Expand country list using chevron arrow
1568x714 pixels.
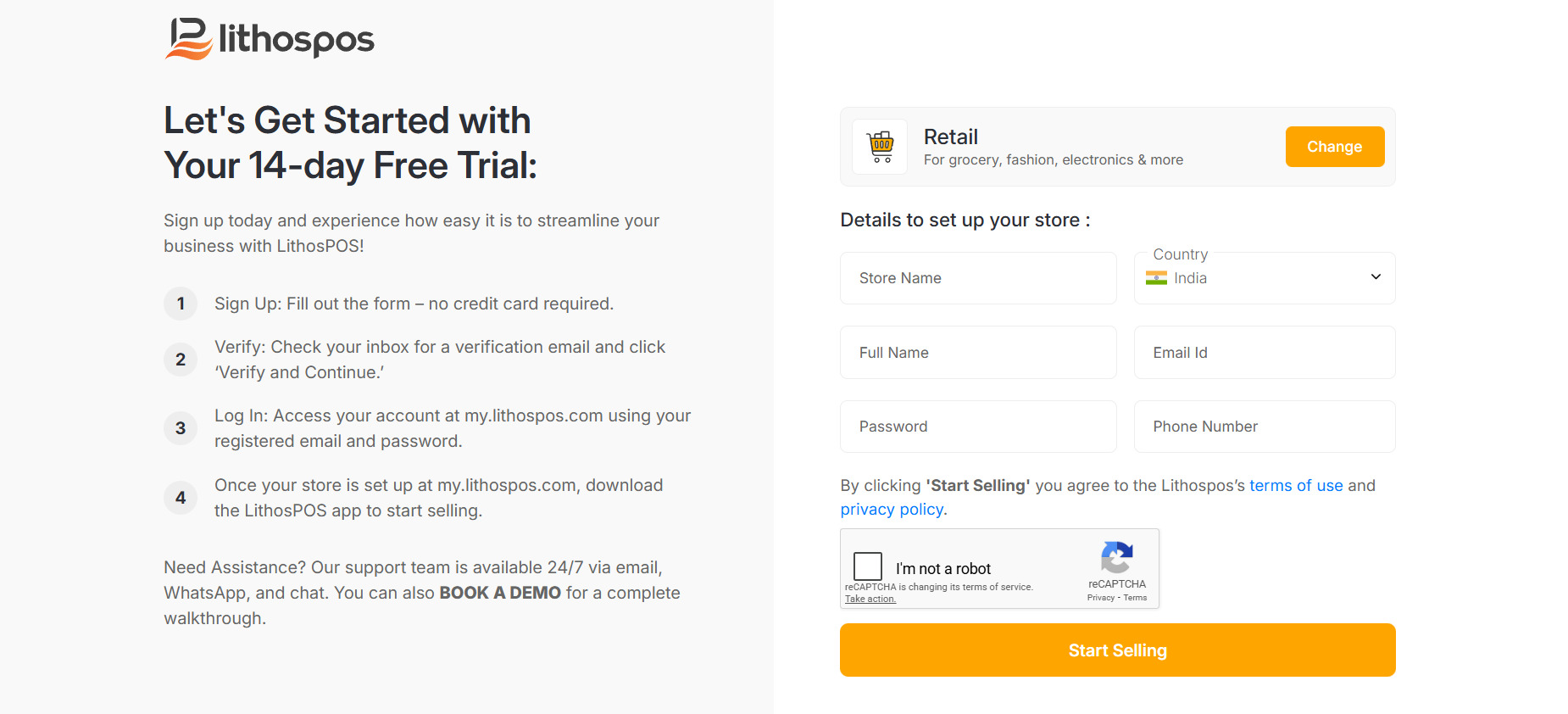coord(1376,277)
